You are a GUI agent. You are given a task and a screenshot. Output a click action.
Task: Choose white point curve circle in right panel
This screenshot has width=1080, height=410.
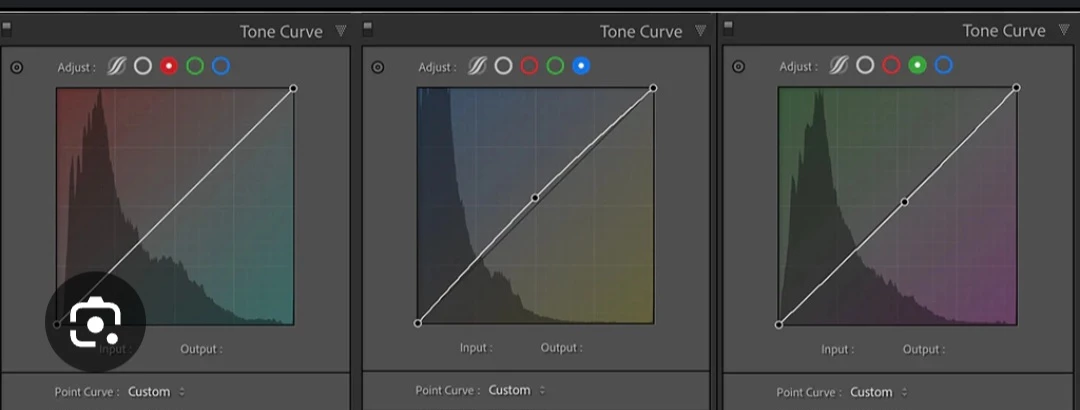pyautogui.click(x=865, y=65)
